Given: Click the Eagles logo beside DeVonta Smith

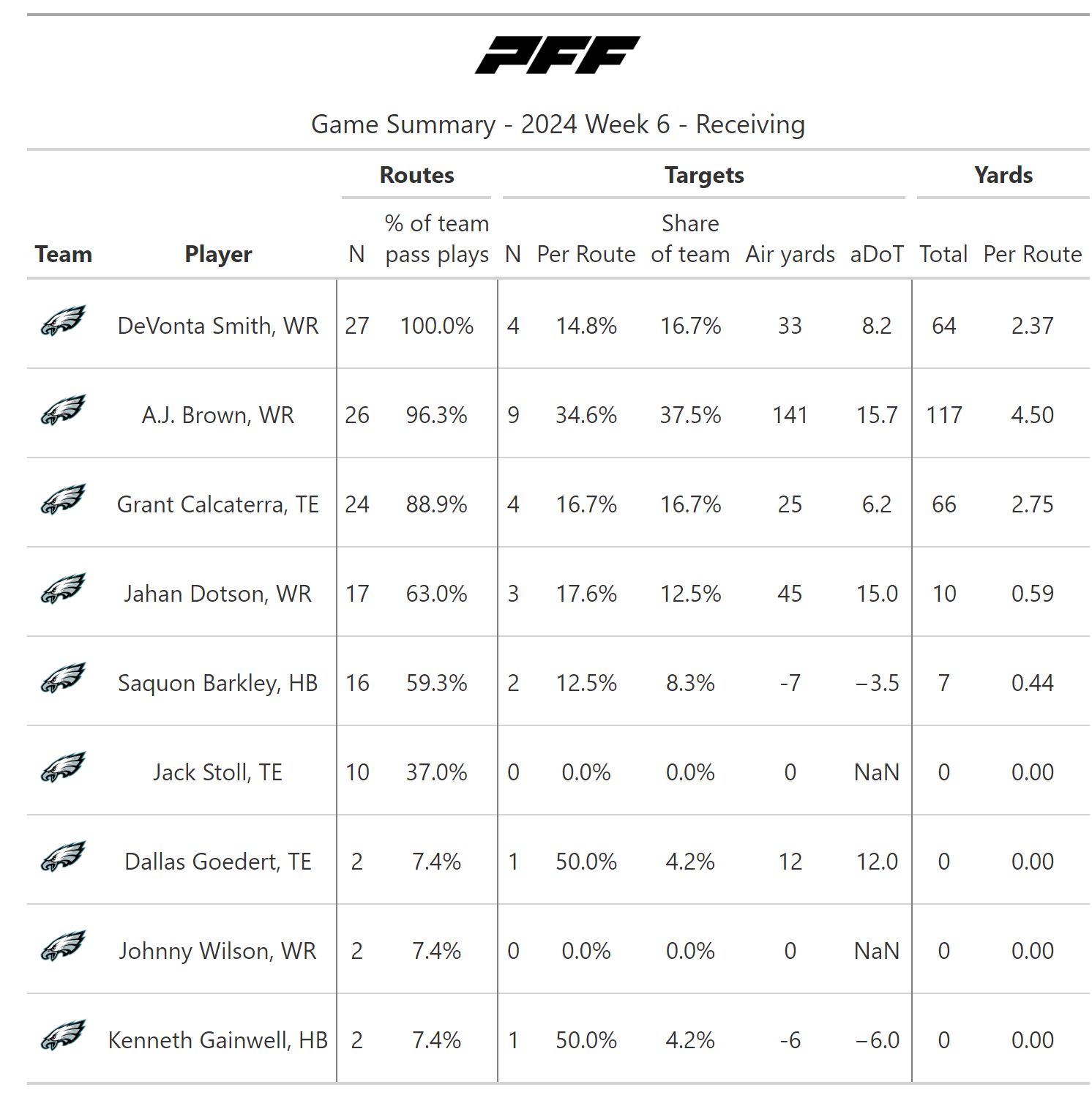Looking at the screenshot, I should 63,321.
